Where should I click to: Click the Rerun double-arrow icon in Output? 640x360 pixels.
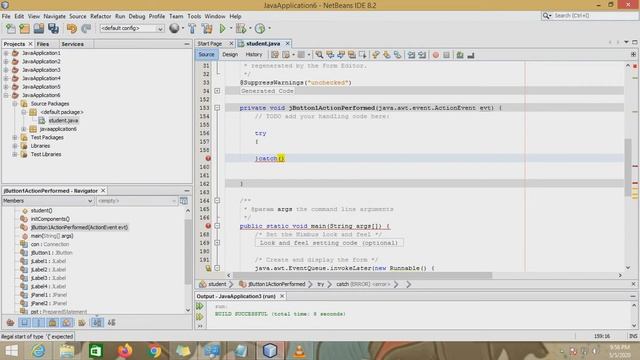pyautogui.click(x=200, y=306)
